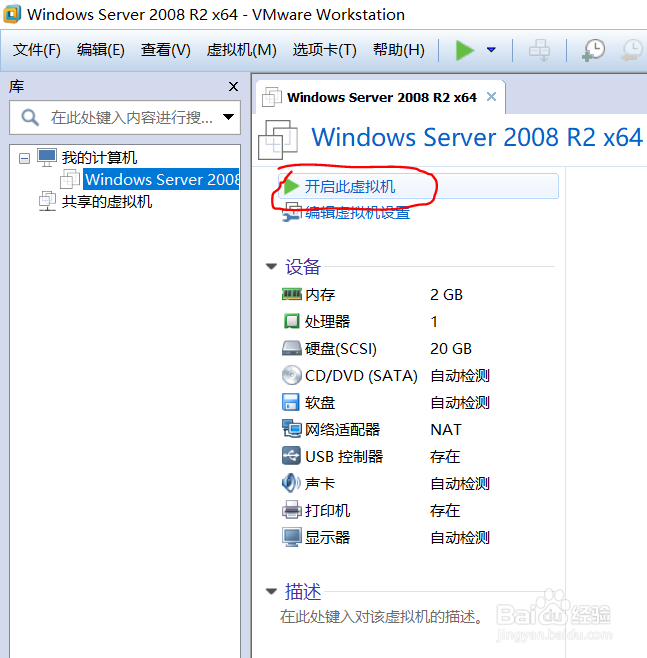Click the 声卡 sound card speaker icon
The height and width of the screenshot is (658, 647).
pyautogui.click(x=291, y=483)
